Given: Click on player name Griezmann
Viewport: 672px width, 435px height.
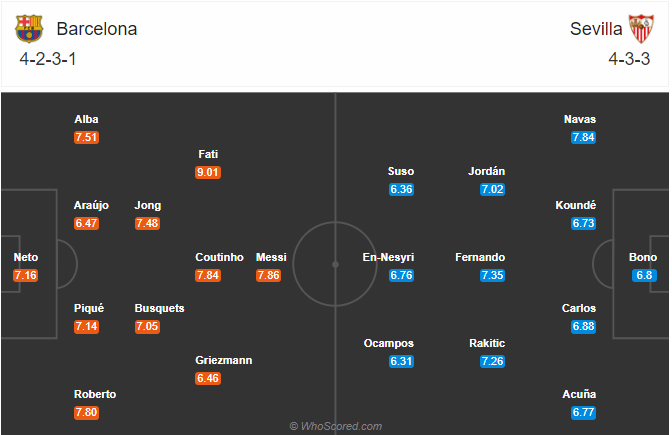Looking at the screenshot, I should point(224,360).
